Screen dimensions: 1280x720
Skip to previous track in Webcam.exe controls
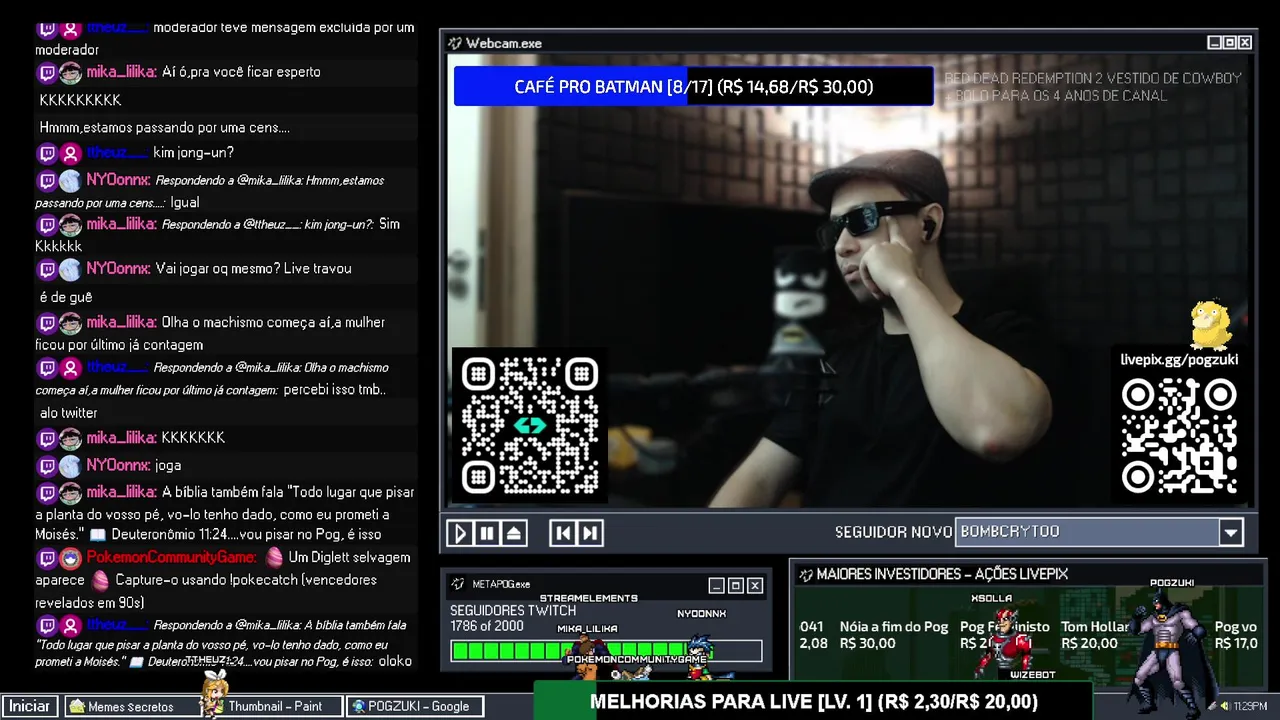coord(563,533)
